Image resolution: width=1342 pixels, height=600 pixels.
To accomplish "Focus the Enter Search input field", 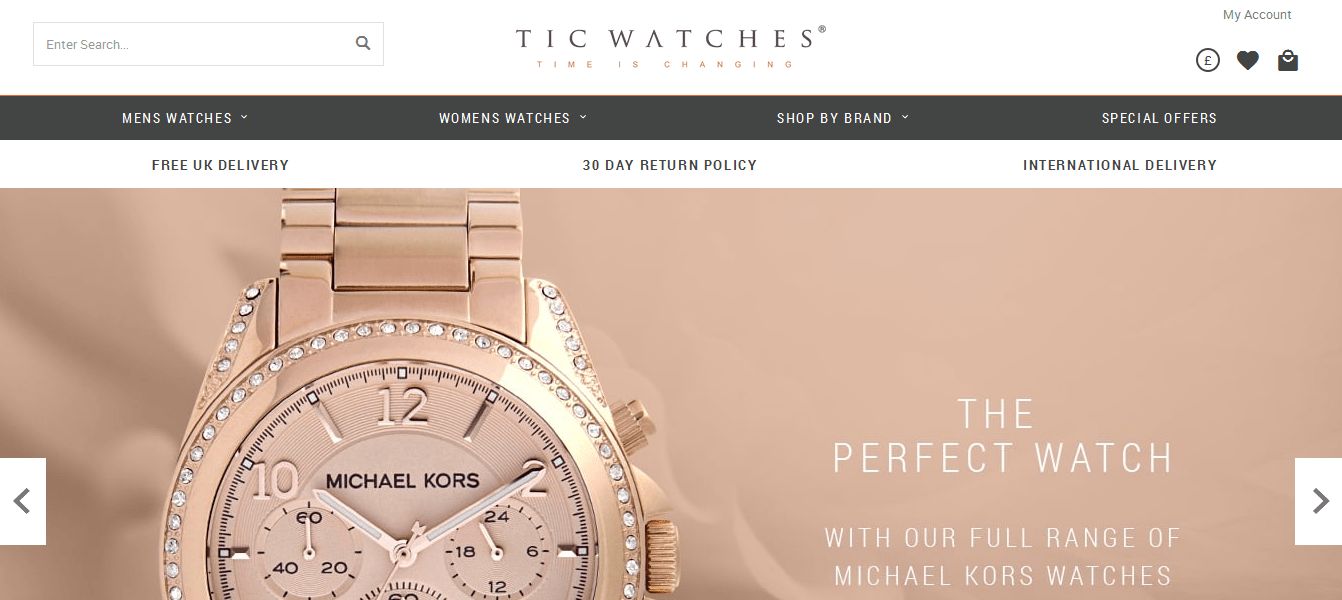I will pos(195,44).
